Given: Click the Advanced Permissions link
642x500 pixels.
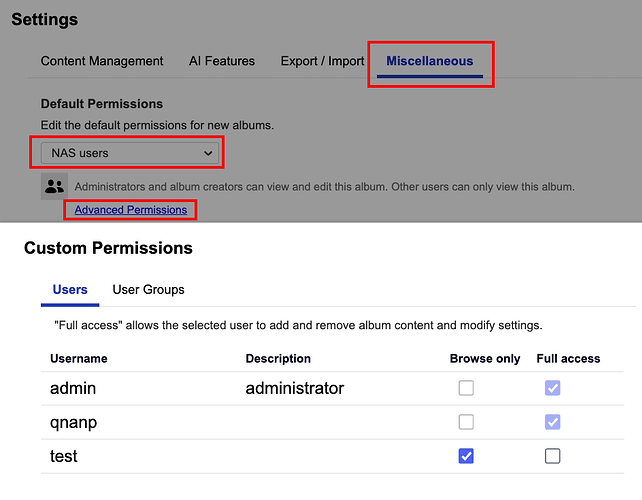Looking at the screenshot, I should [x=131, y=210].
